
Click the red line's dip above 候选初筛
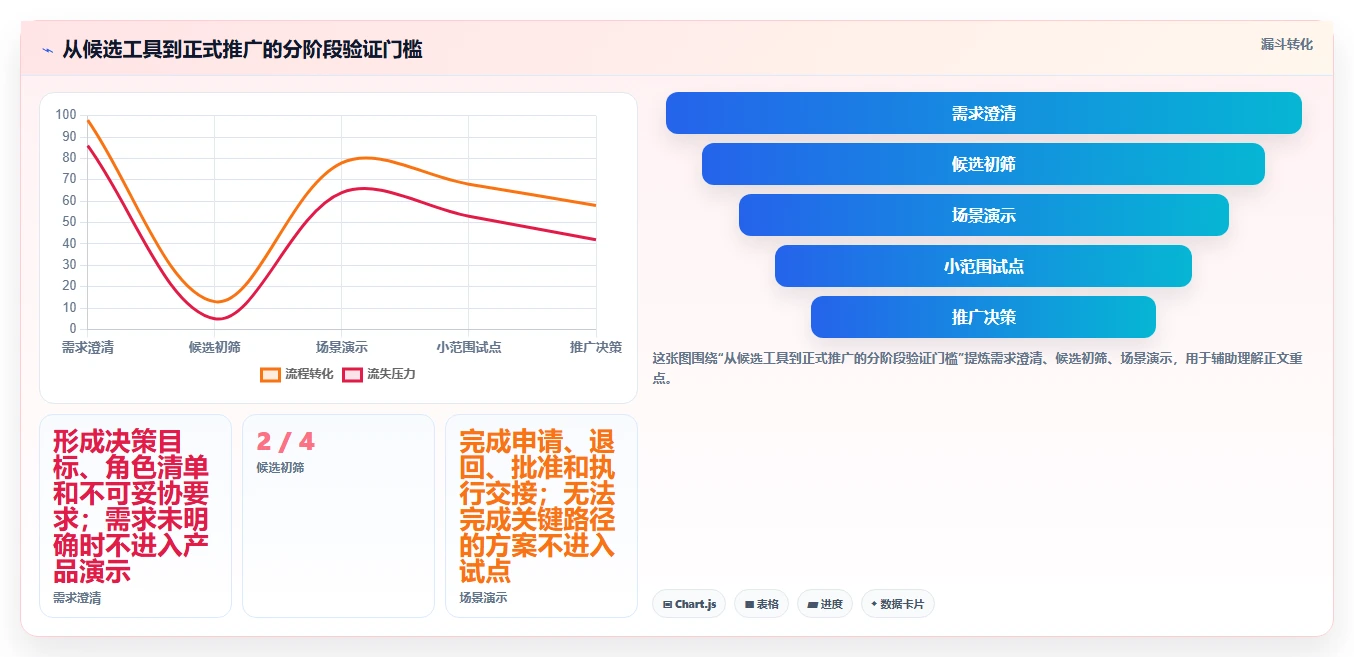pos(219,319)
